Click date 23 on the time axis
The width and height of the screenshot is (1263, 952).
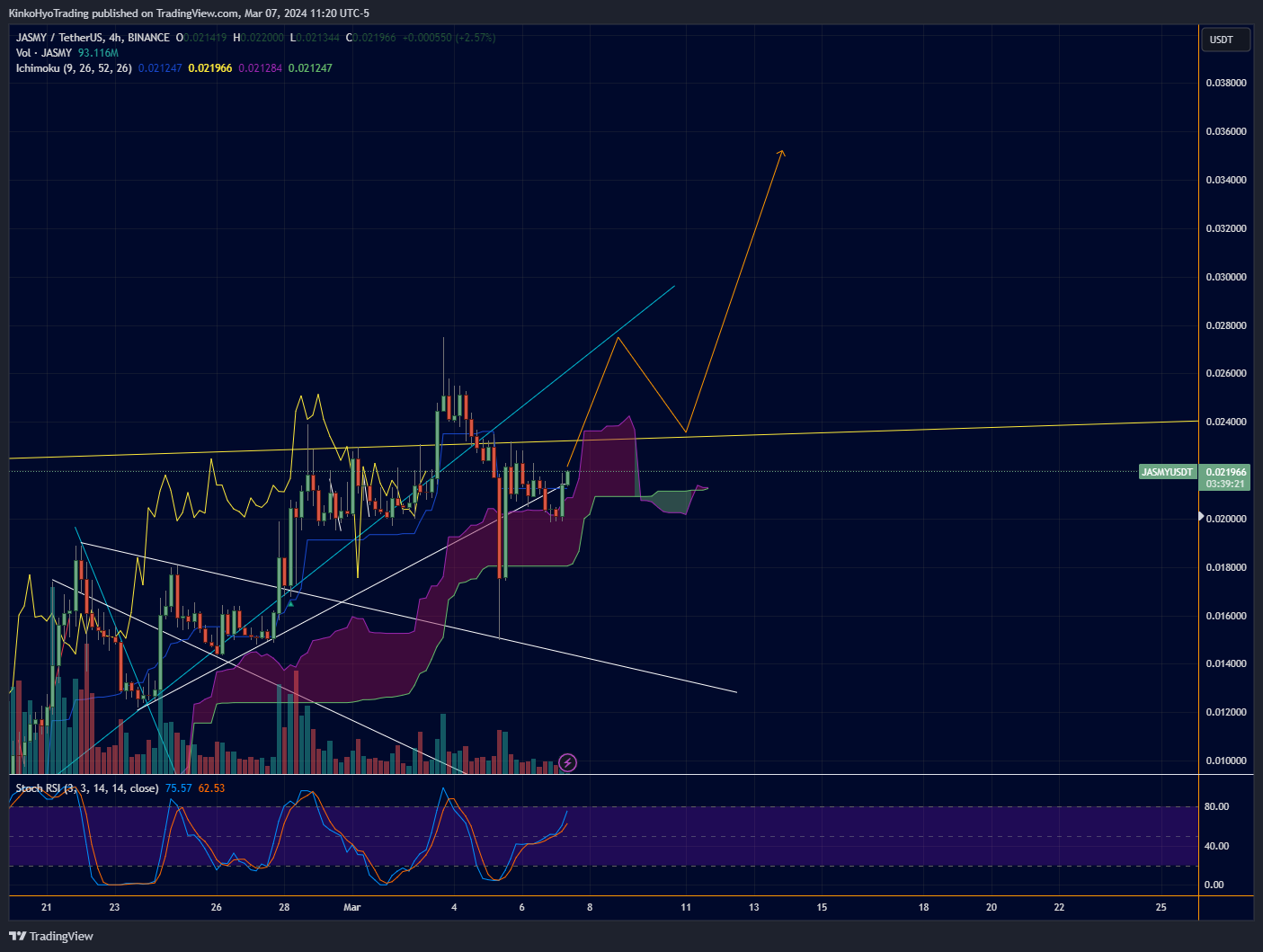(x=114, y=907)
